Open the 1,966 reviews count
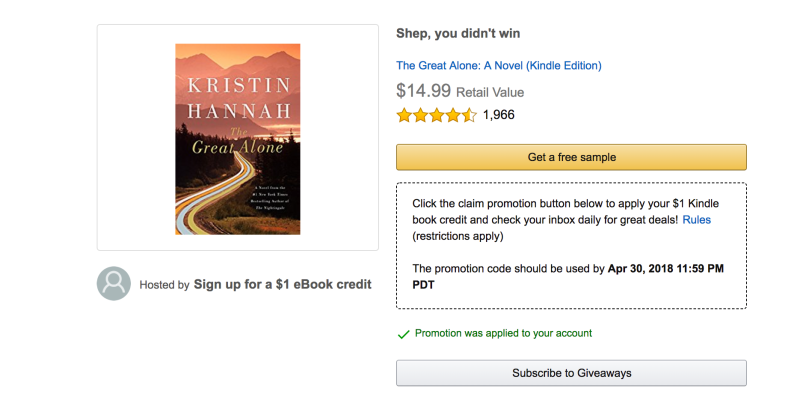 click(498, 115)
